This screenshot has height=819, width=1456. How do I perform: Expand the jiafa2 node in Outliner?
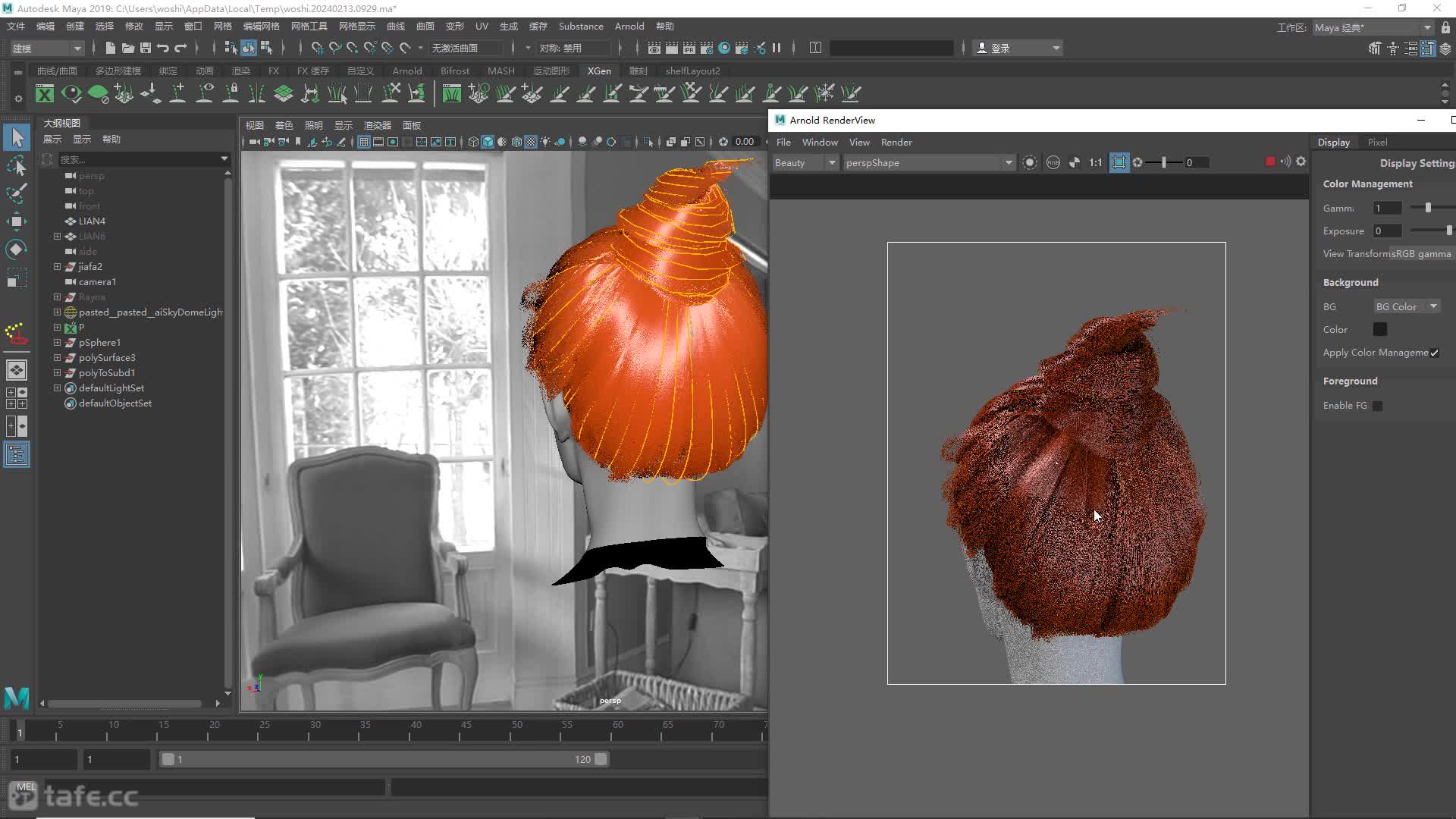(x=57, y=267)
